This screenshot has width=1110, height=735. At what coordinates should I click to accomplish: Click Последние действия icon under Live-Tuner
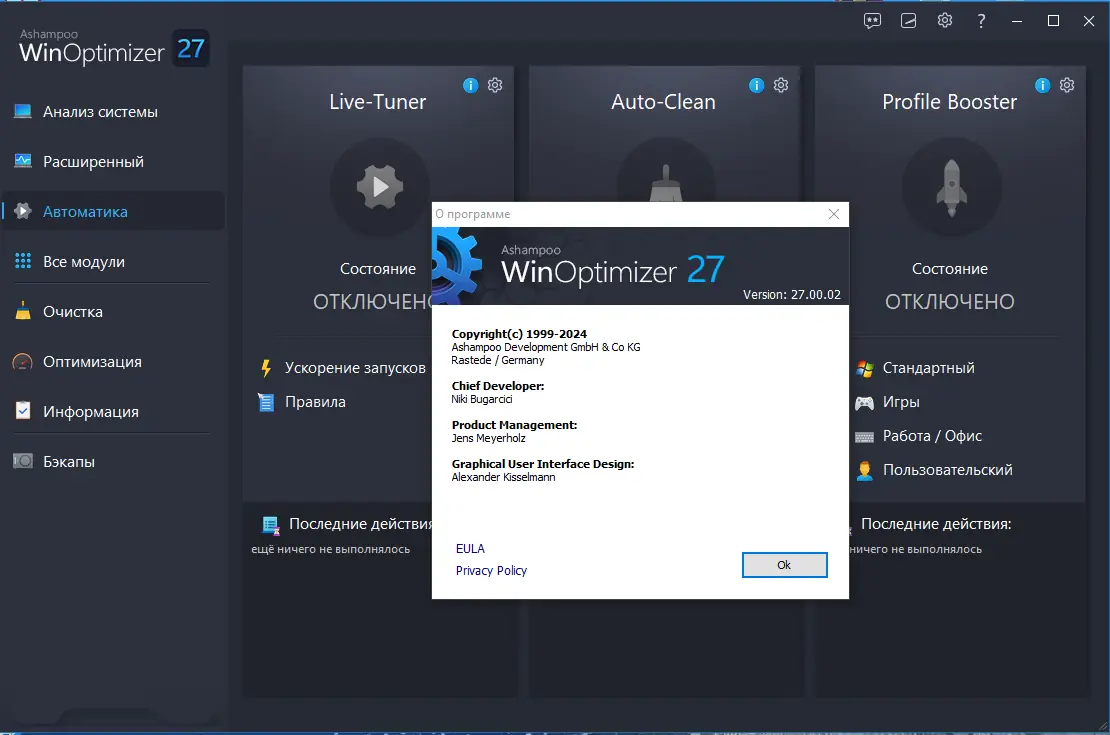[x=270, y=525]
